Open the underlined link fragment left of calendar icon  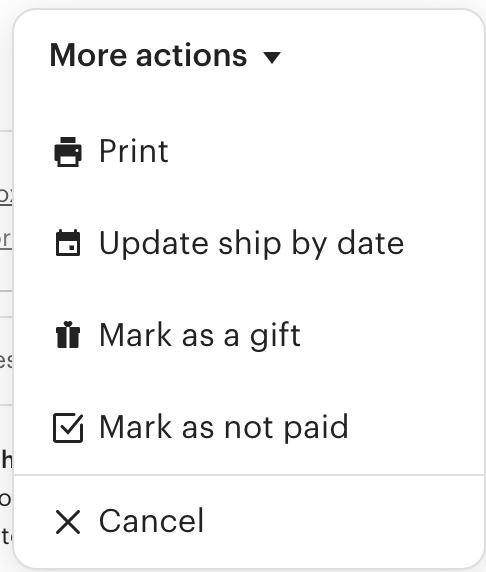point(6,240)
